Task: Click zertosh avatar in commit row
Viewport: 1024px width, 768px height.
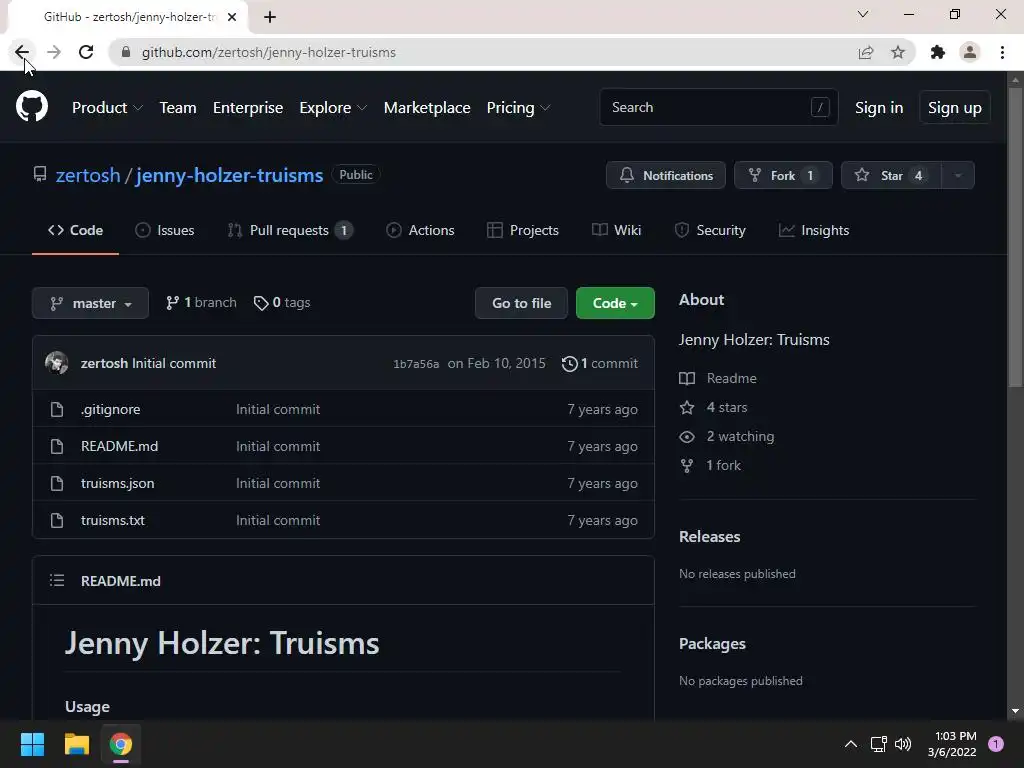Action: (57, 363)
